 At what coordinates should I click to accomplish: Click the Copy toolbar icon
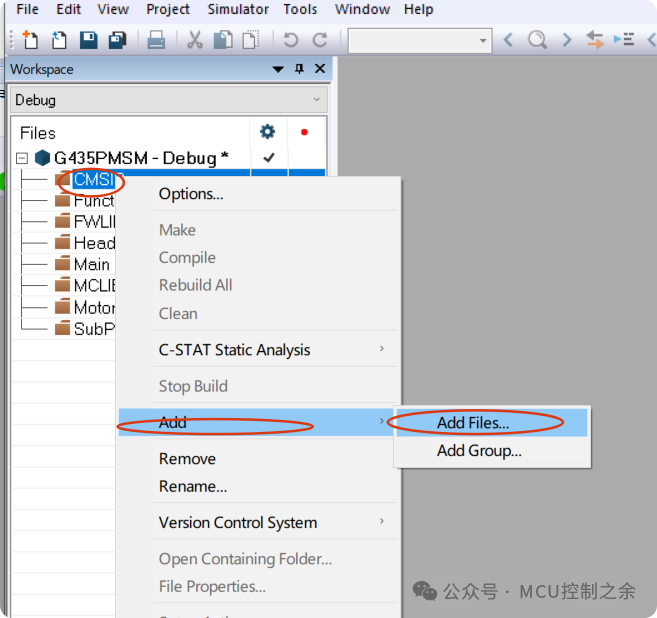[x=223, y=40]
